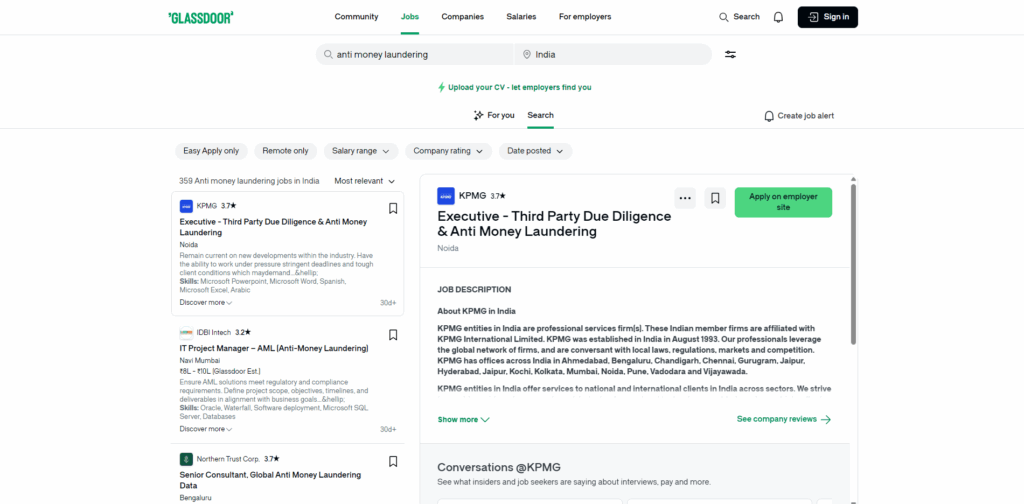Click Create job alert
The height and width of the screenshot is (504, 1024).
799,116
